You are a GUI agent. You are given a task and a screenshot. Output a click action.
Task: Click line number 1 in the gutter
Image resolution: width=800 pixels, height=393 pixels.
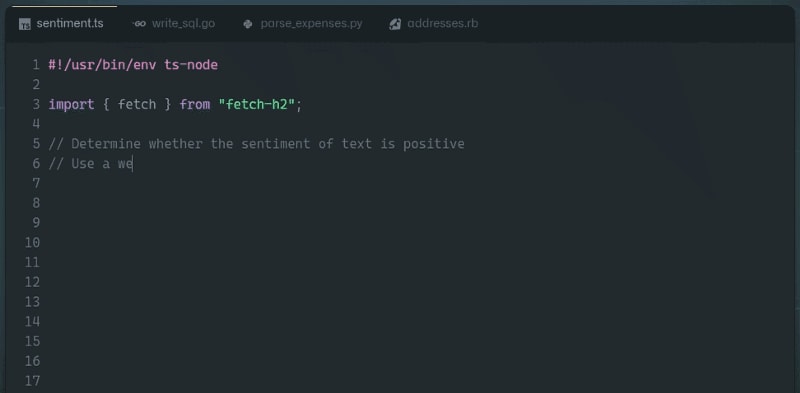[36, 65]
